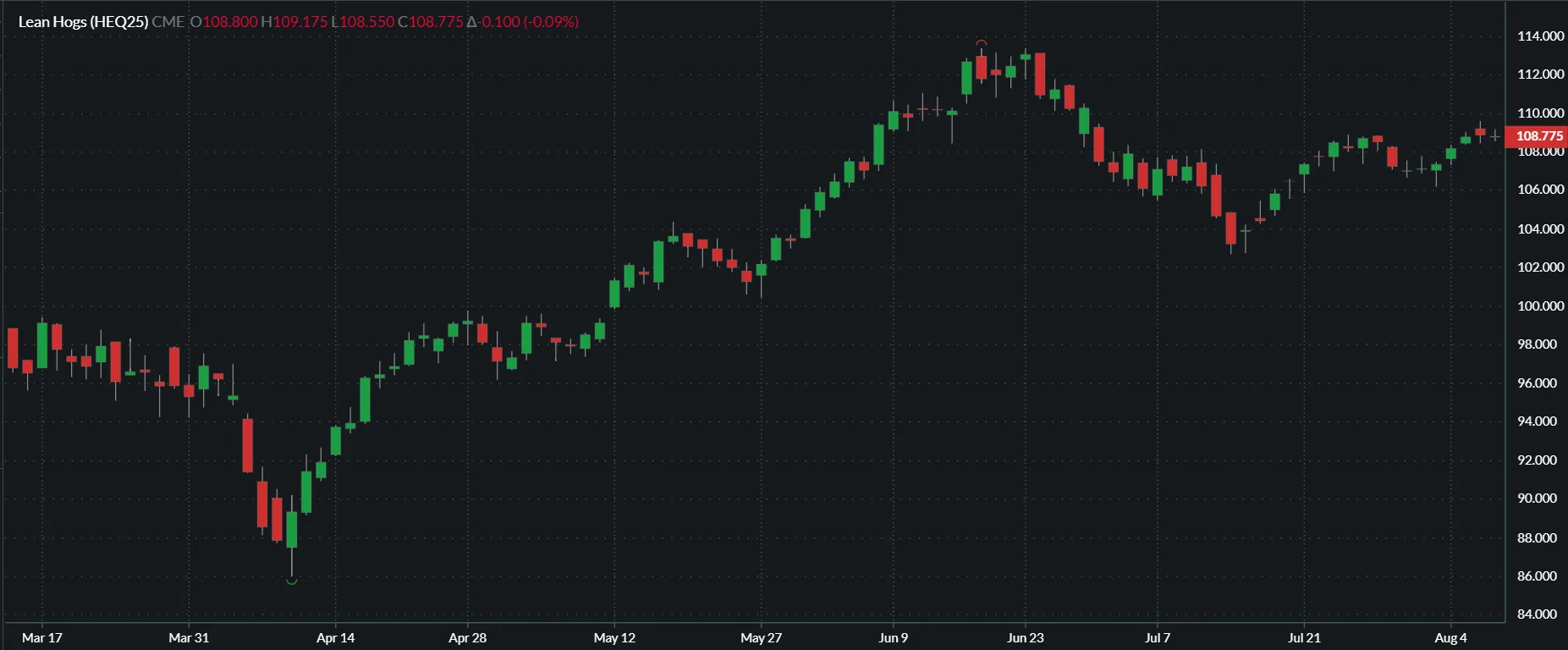1568x650 pixels.
Task: Click the -0.100 (-0.09%) change readout
Action: 523,22
